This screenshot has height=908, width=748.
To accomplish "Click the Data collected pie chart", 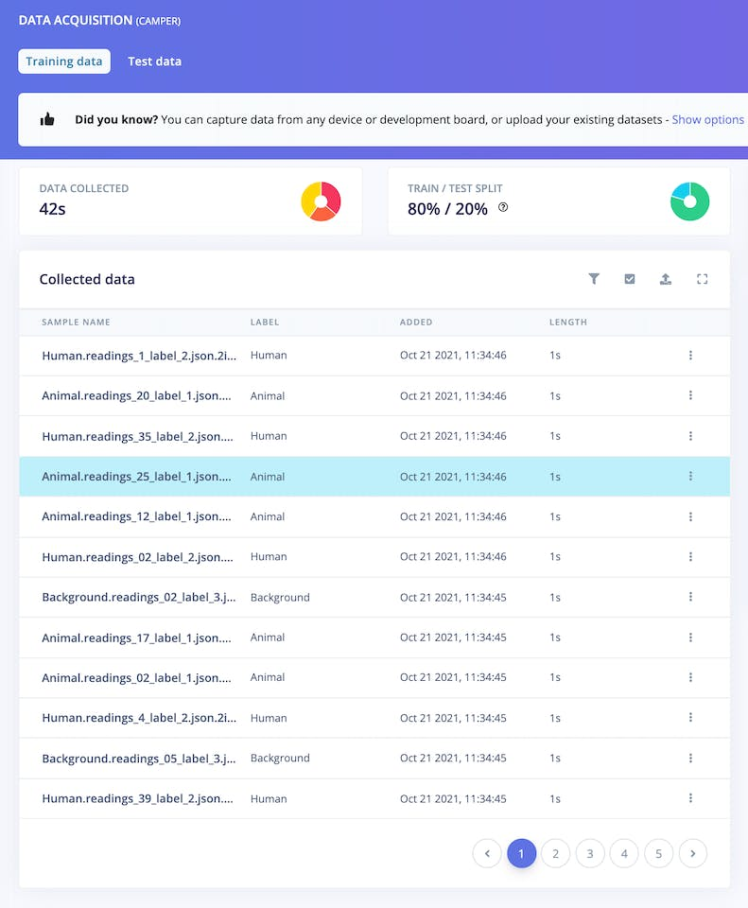I will click(321, 202).
